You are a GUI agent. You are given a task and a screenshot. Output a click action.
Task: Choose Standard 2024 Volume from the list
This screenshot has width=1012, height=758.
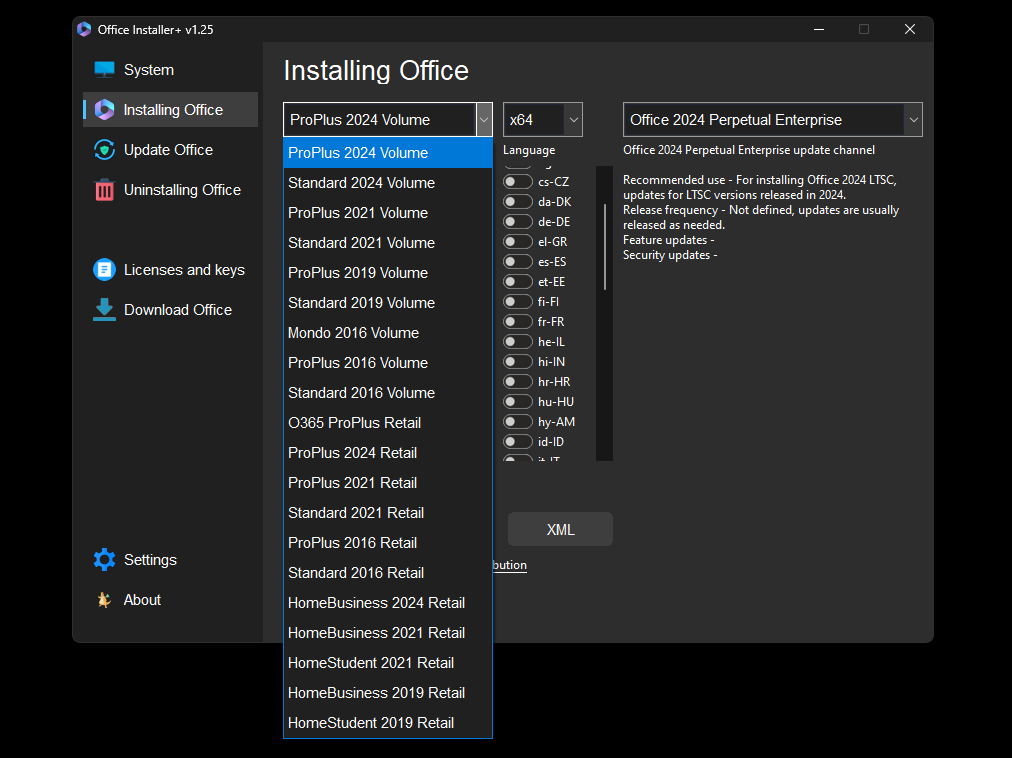pyautogui.click(x=388, y=183)
